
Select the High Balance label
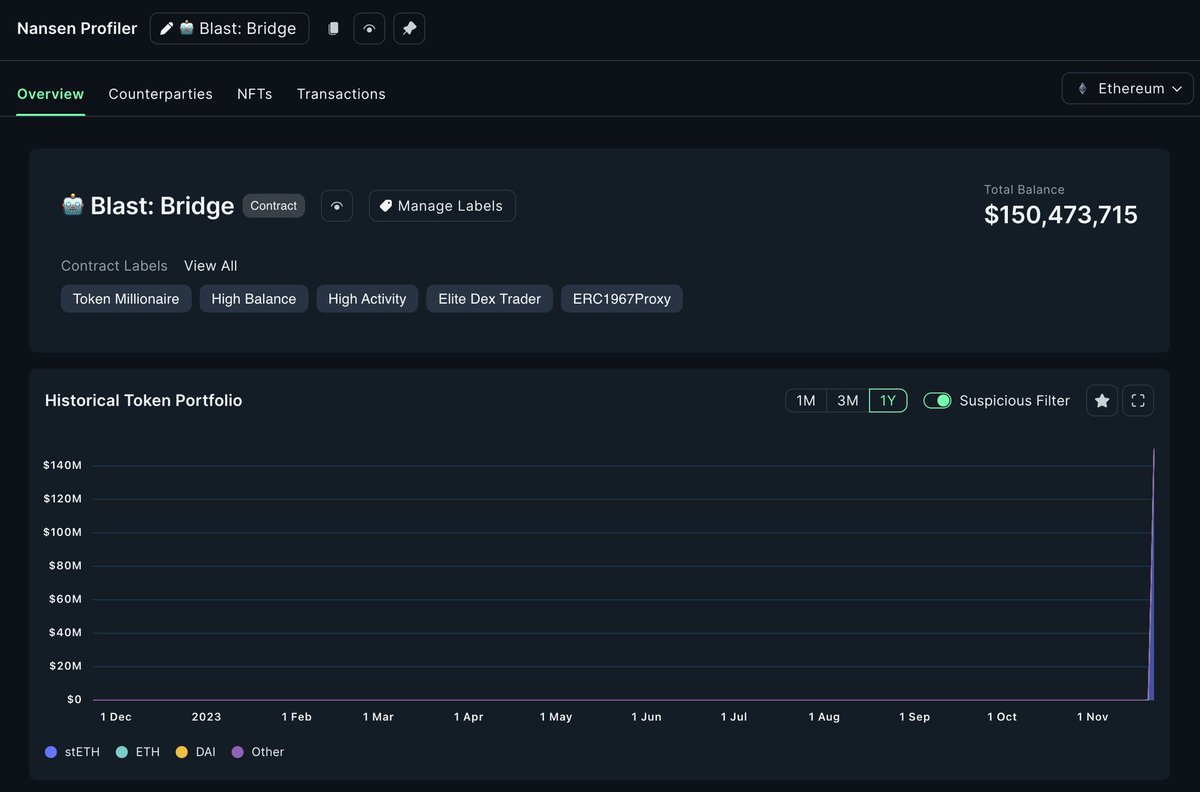pos(254,299)
